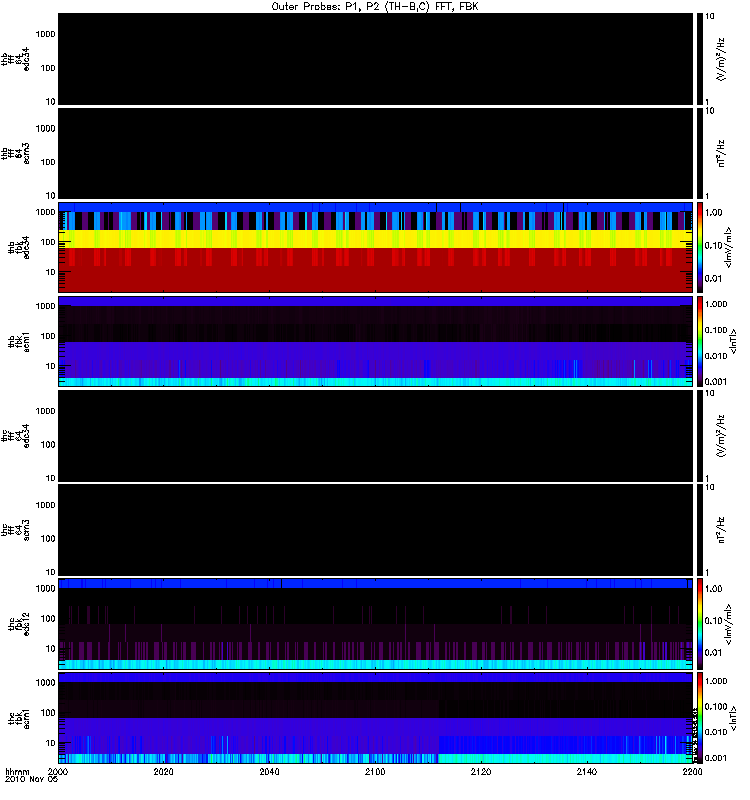
Task: Select the 2200 time tick label
Action: (x=692, y=771)
